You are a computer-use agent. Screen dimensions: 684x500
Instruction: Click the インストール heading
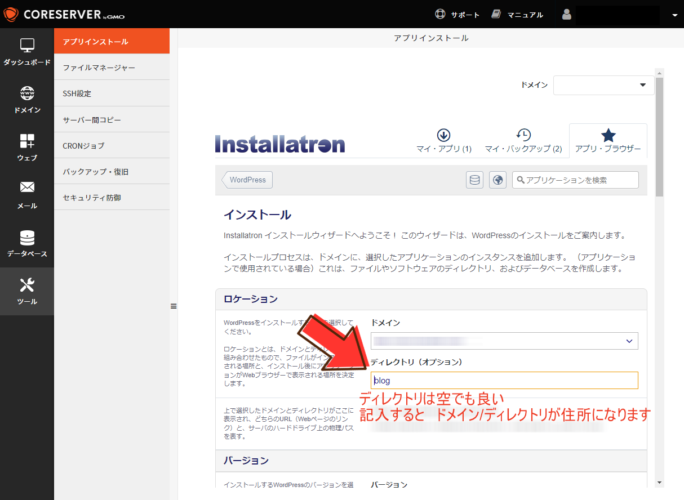[257, 215]
